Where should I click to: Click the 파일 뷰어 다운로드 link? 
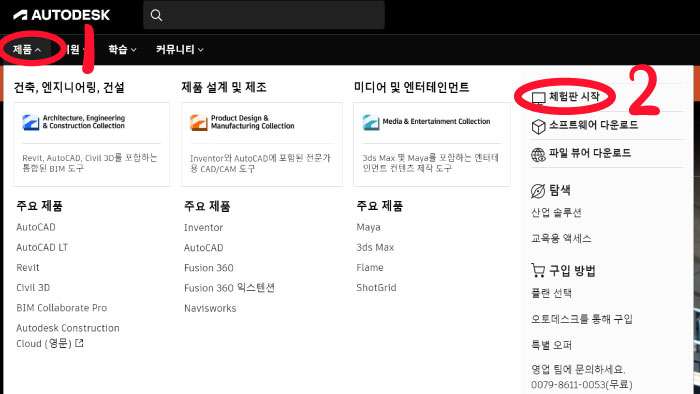[x=590, y=153]
